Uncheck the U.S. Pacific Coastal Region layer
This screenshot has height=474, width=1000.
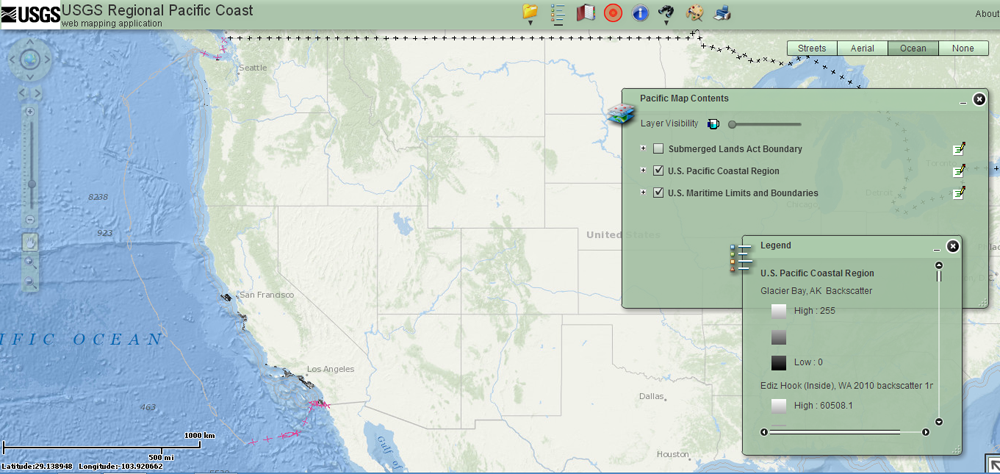[x=658, y=171]
